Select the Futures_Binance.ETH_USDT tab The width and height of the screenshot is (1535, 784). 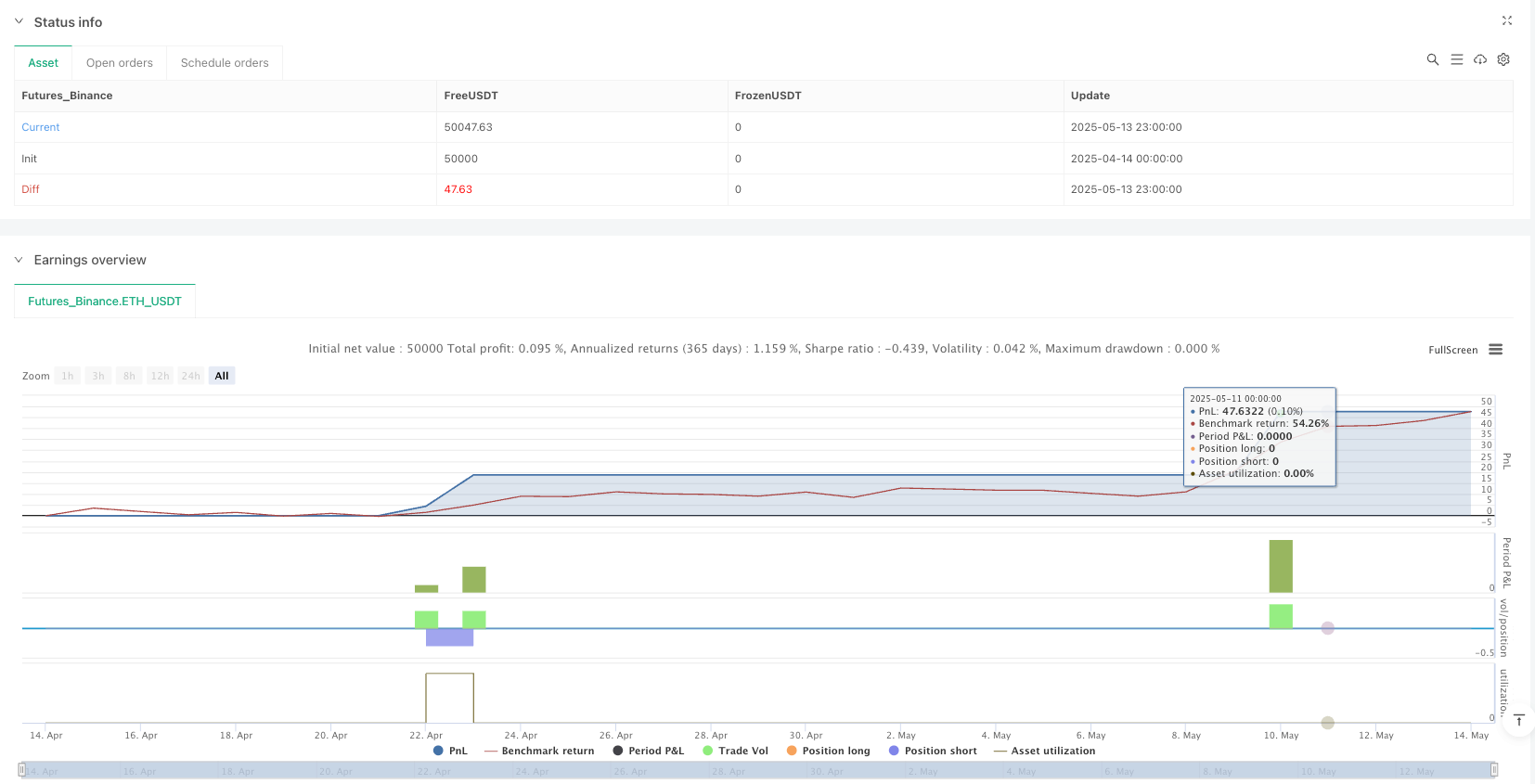105,302
